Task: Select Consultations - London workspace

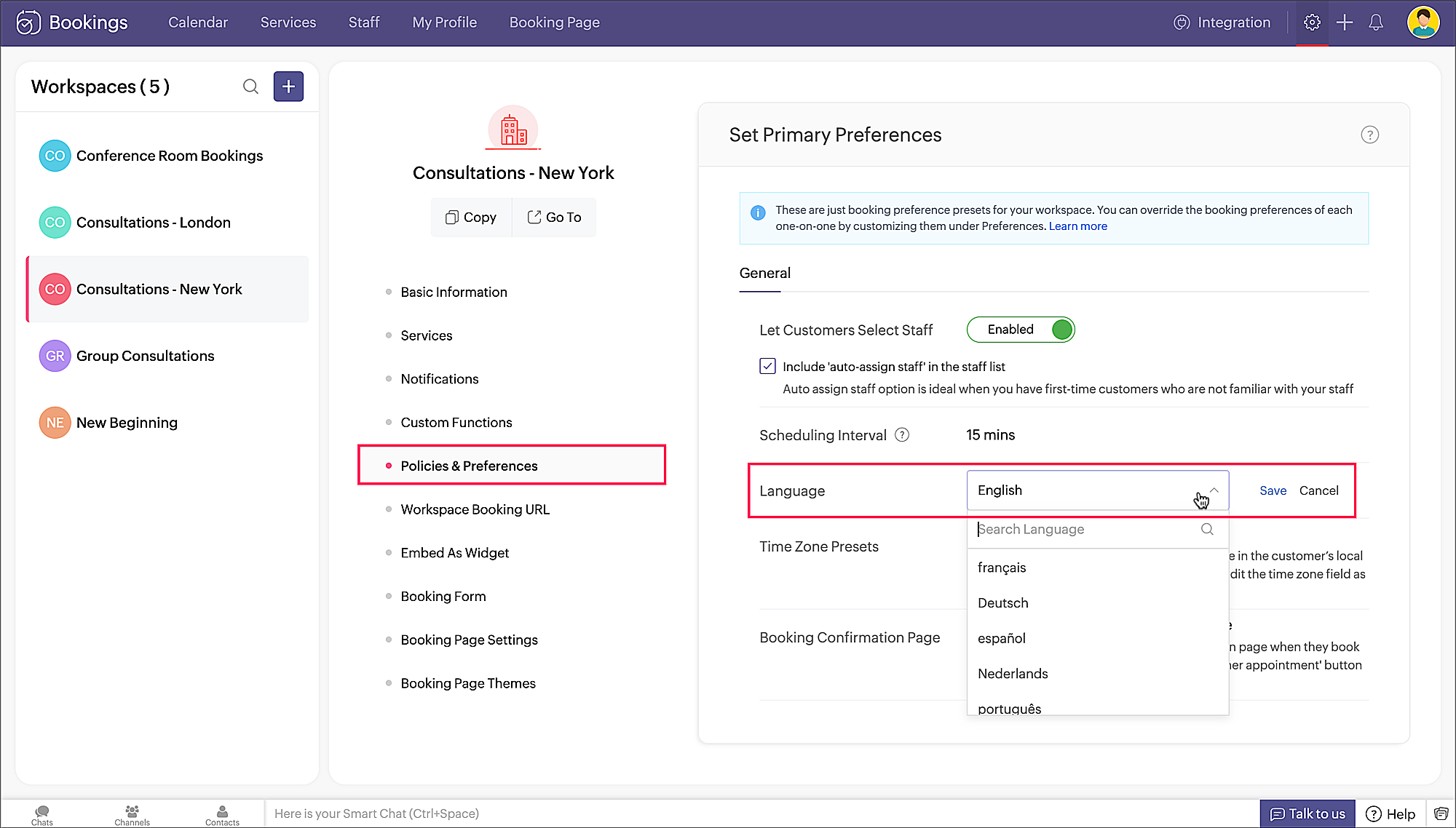Action: tap(154, 223)
